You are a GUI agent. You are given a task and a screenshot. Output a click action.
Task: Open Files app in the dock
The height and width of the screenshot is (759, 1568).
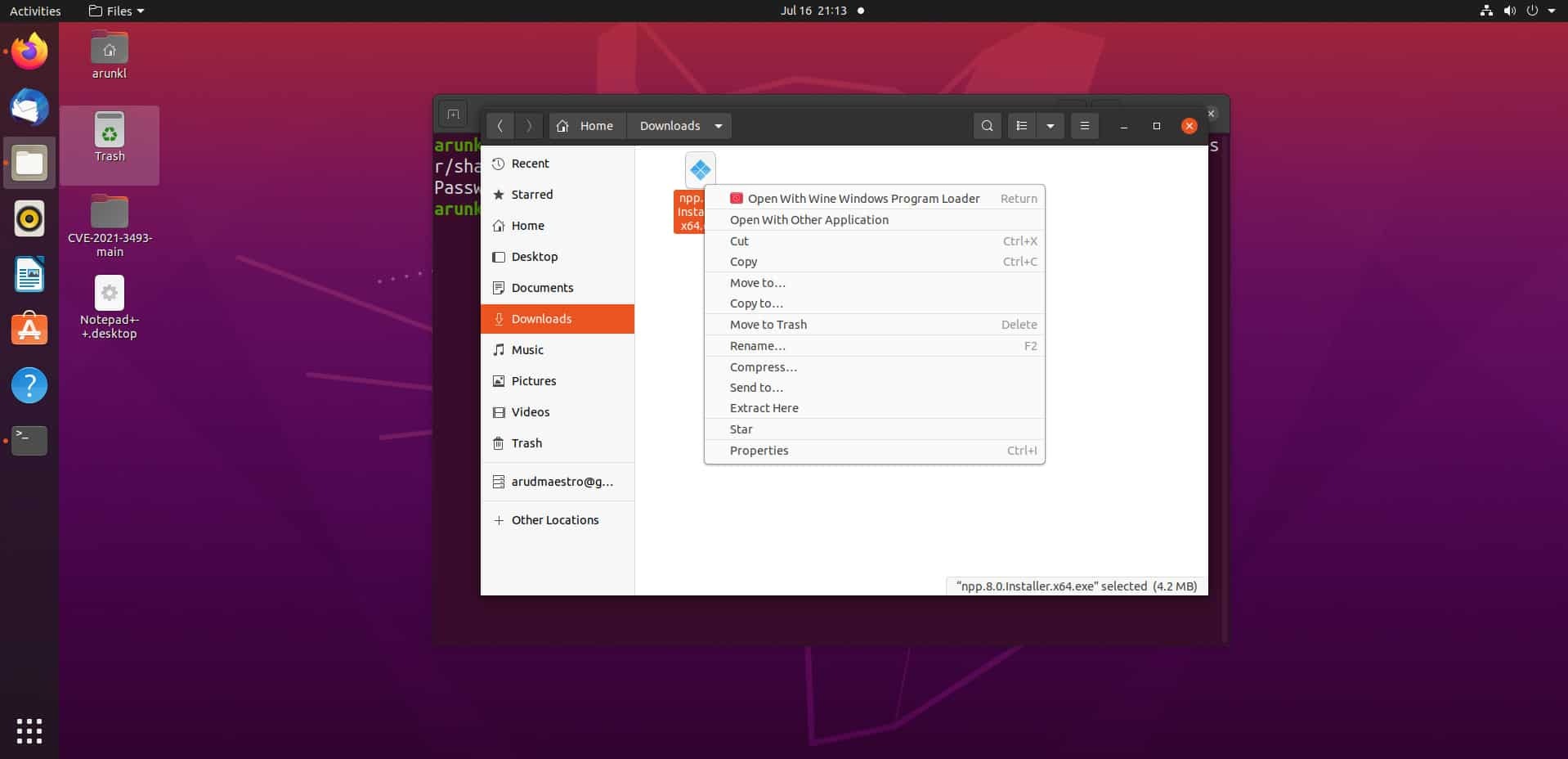(29, 163)
